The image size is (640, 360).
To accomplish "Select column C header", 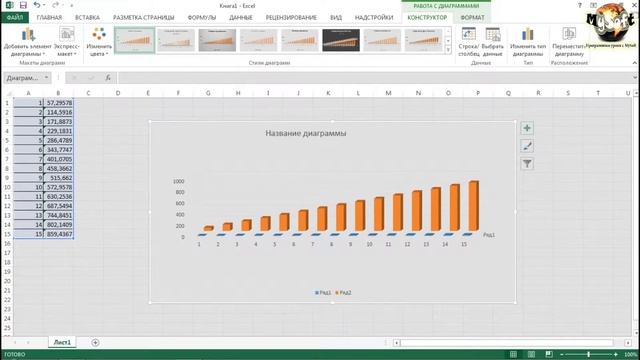I will point(88,93).
